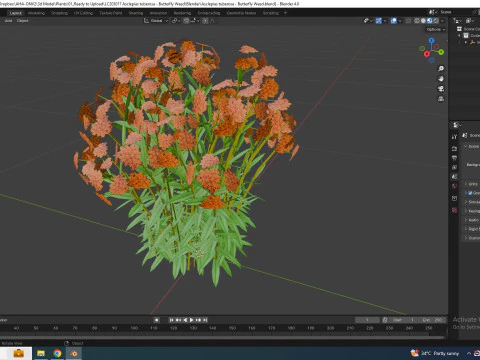Image resolution: width=480 pixels, height=360 pixels.
Task: Select rendered viewport shading
Action: tap(436, 21)
